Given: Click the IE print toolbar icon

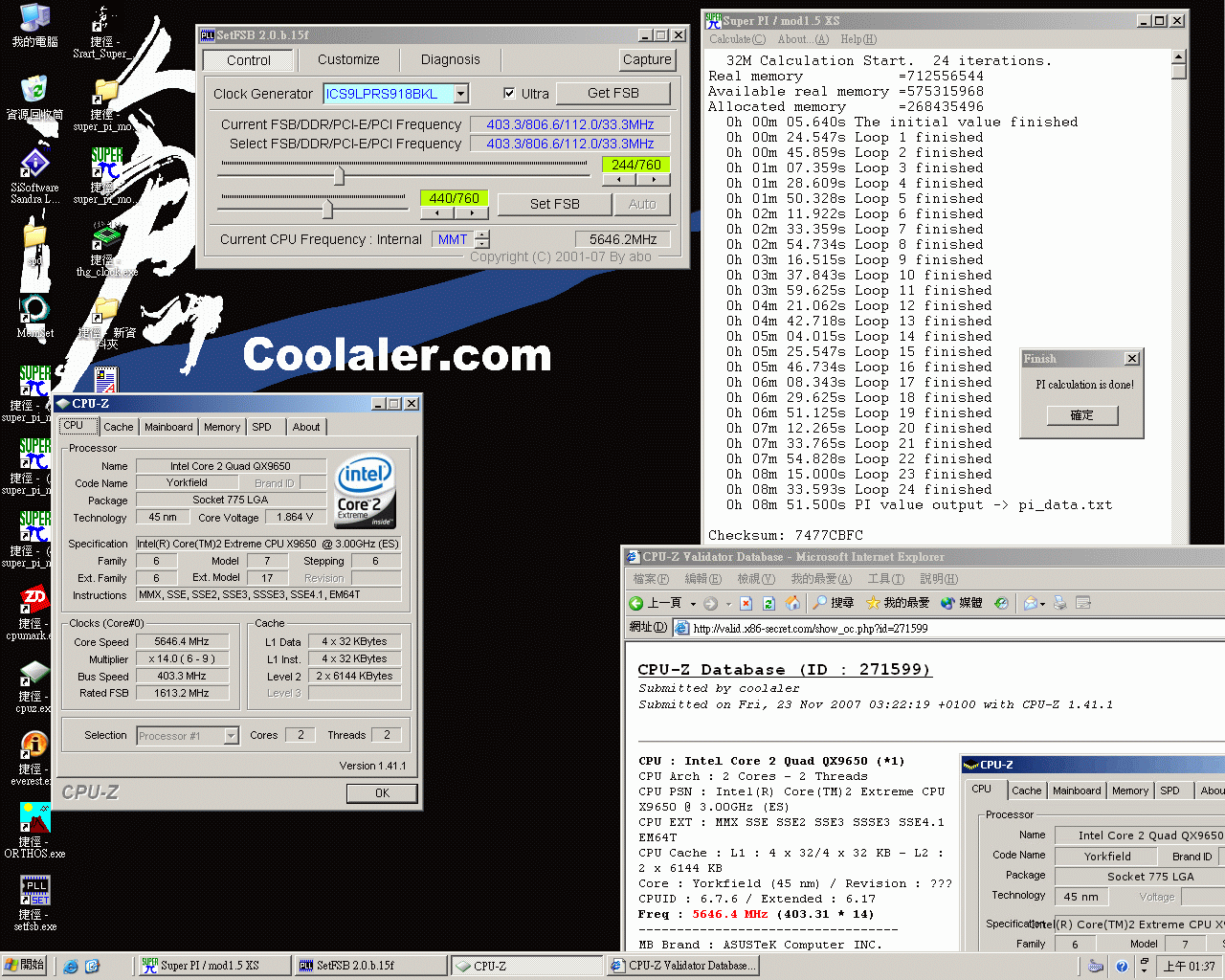Looking at the screenshot, I should 1059,603.
